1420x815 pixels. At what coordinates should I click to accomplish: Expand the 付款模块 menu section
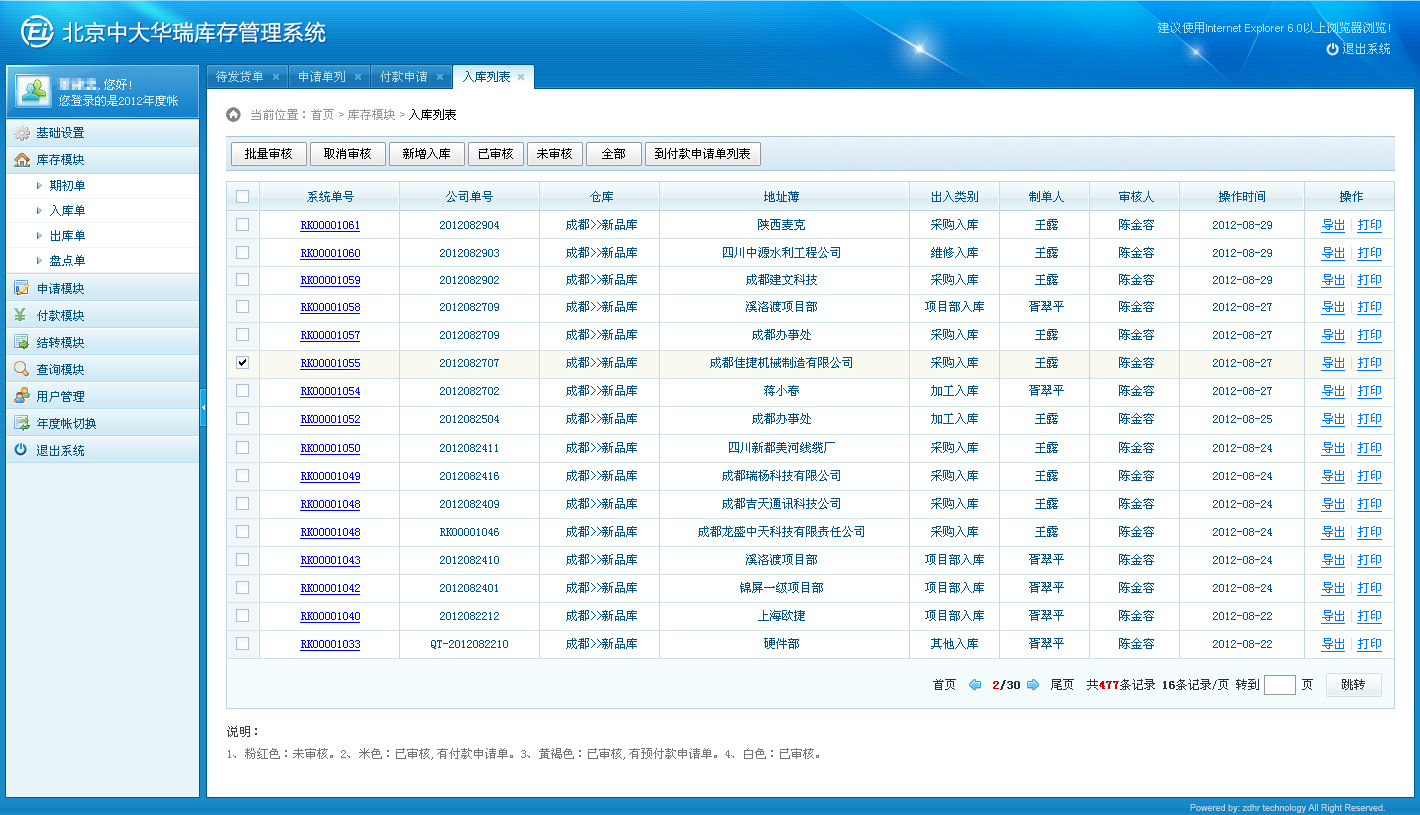[x=102, y=316]
